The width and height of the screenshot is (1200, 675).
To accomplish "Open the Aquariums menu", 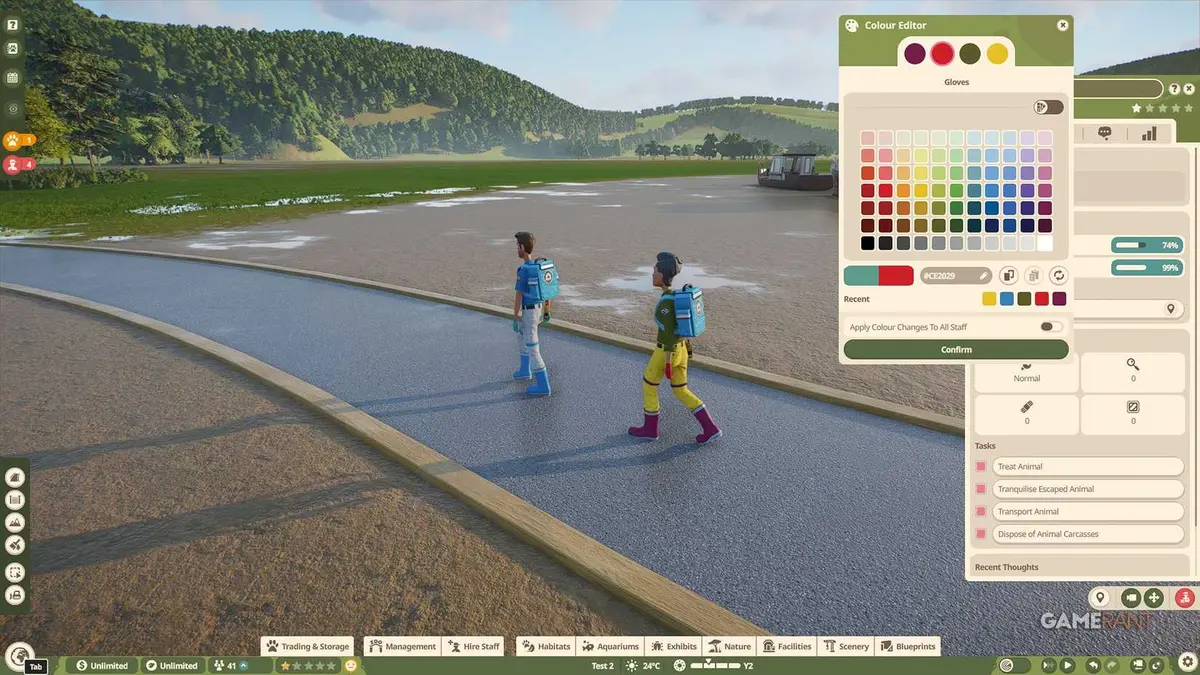I will (610, 646).
